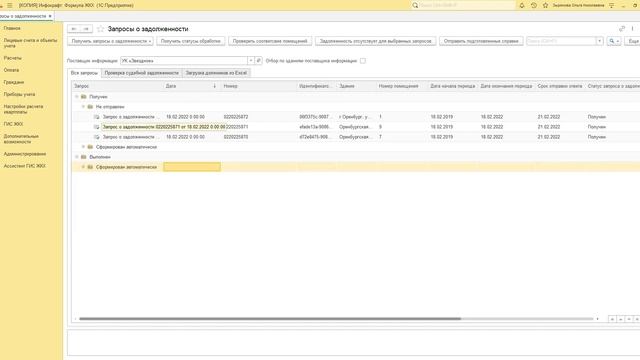
Task: Collapse the Выполнен group
Action: point(76,157)
